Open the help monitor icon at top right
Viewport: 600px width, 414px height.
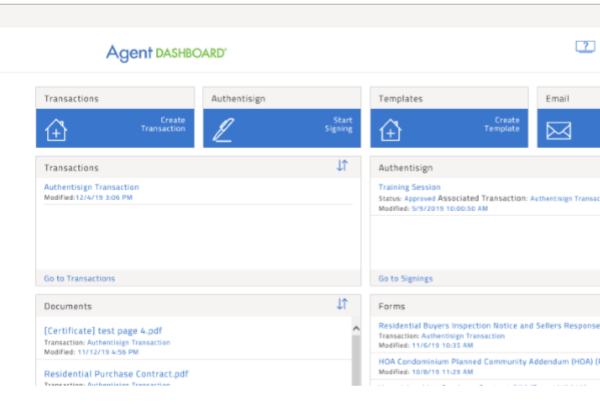[585, 47]
